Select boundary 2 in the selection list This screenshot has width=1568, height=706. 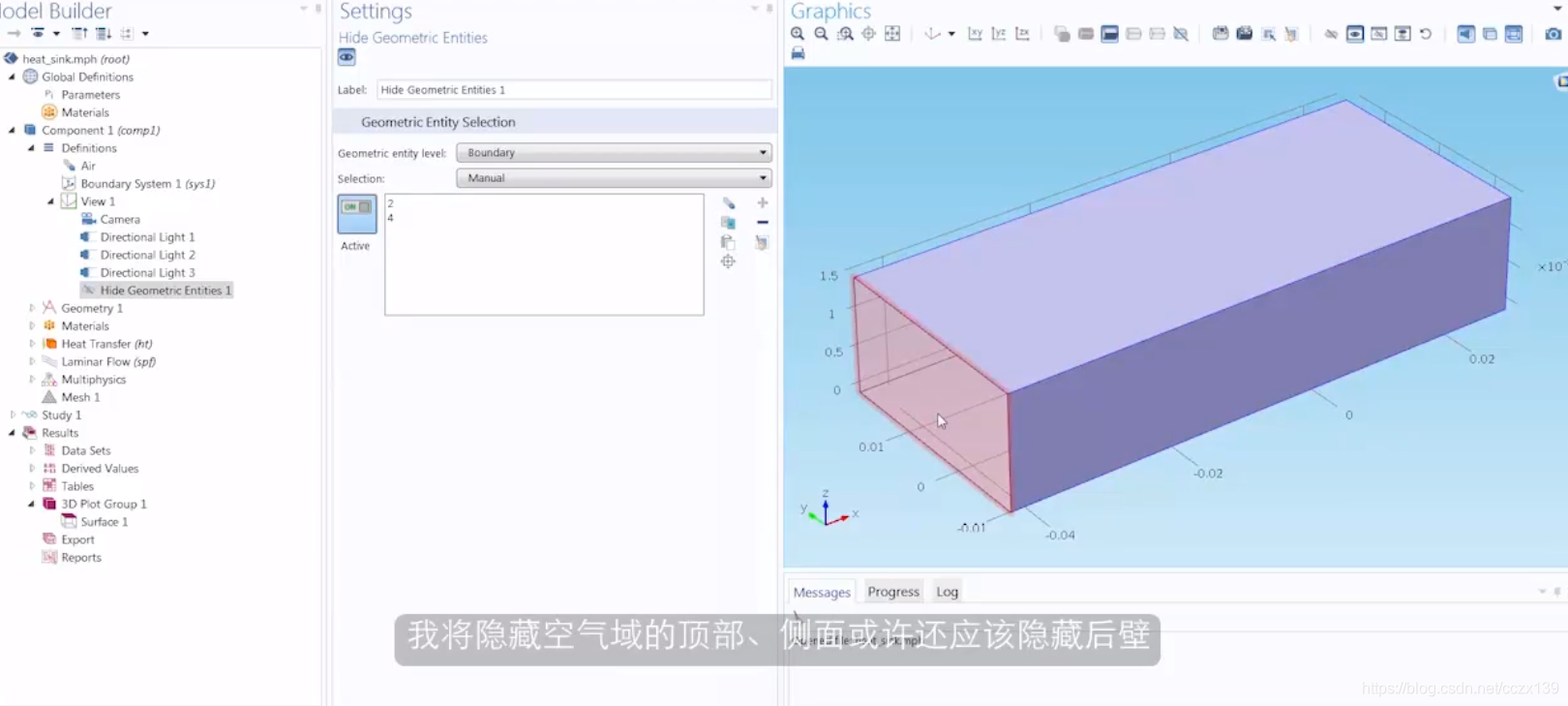point(390,203)
